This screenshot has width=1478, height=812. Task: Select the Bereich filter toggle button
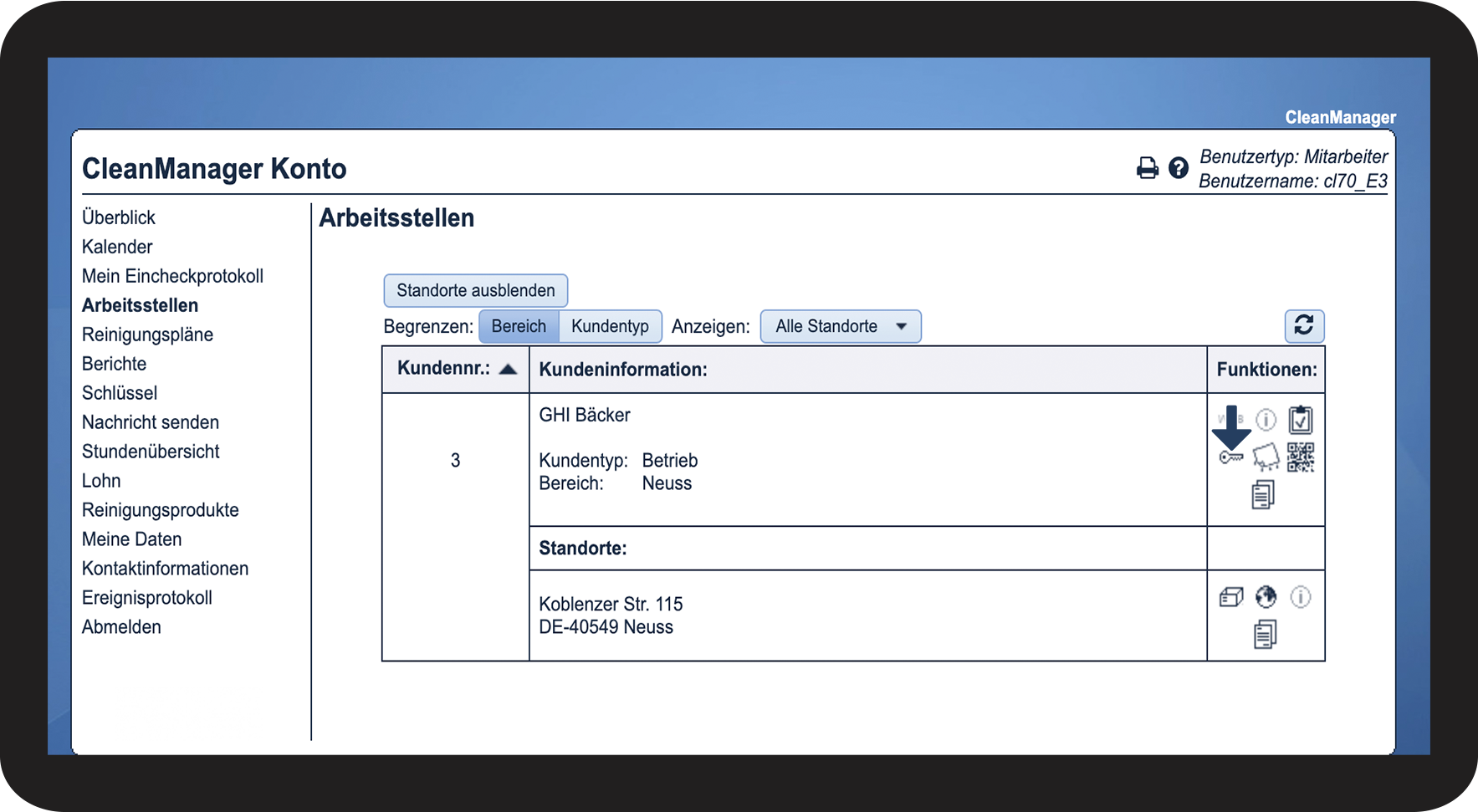(x=519, y=326)
